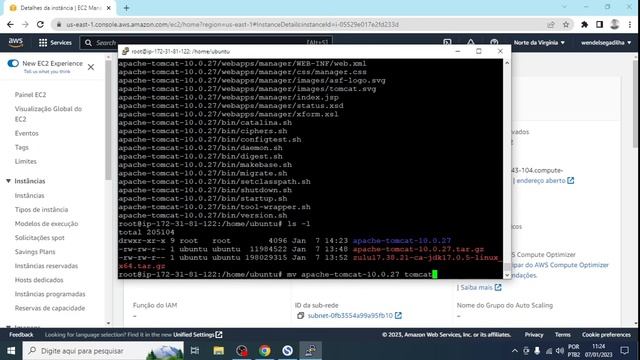This screenshot has height=360, width=640.
Task: Open Instâncias reservadas
Action: tap(46, 266)
